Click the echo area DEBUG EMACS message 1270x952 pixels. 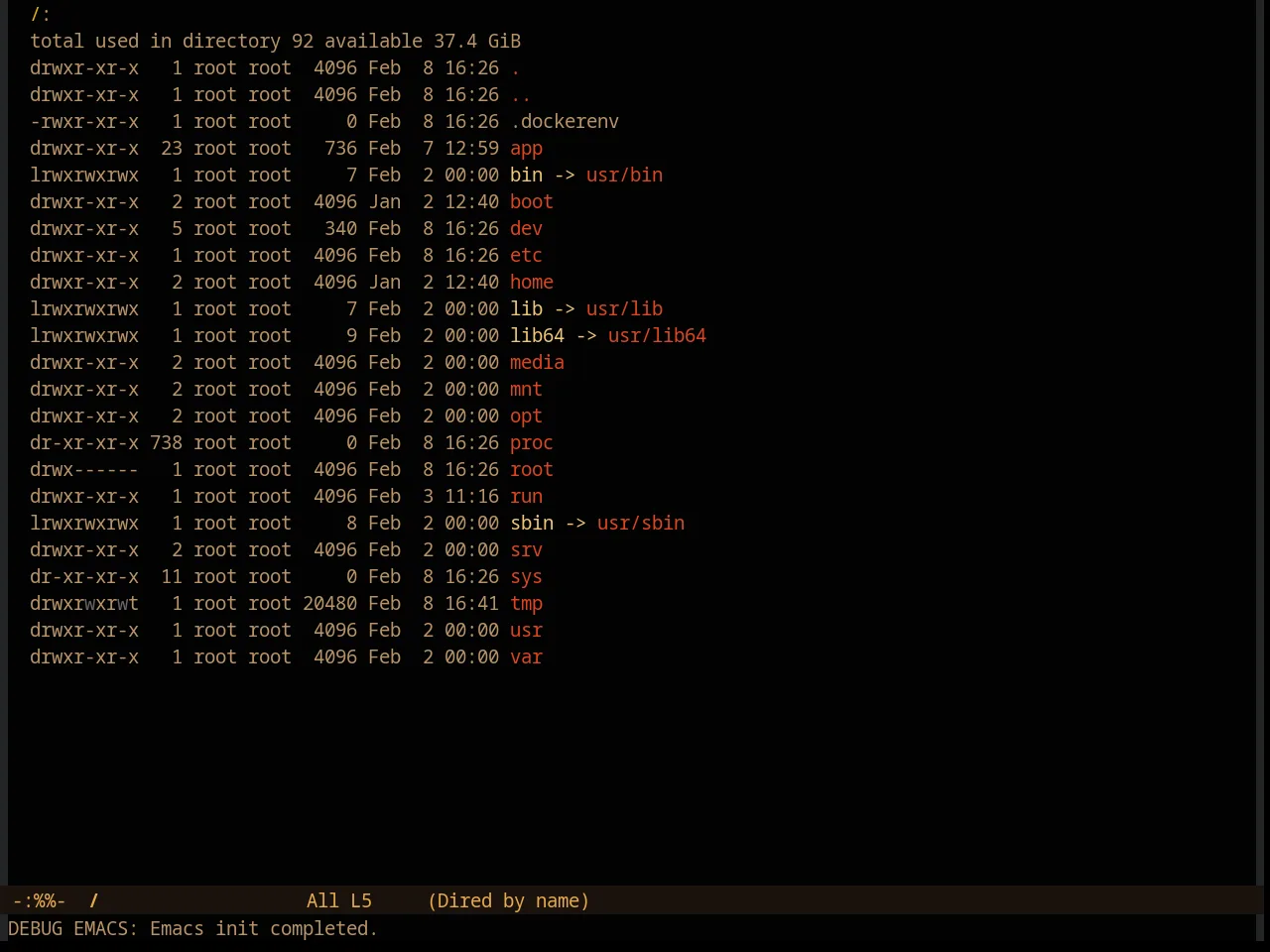click(193, 928)
